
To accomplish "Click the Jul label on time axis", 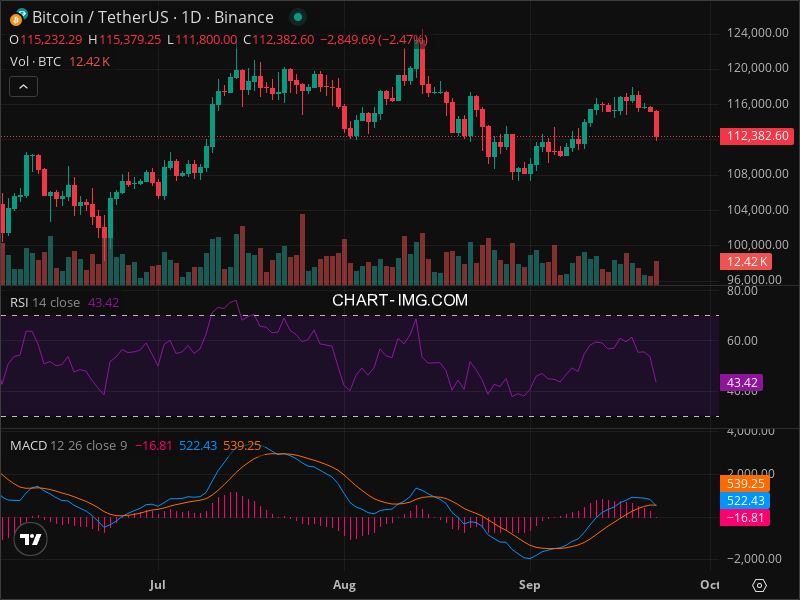I will pos(156,583).
